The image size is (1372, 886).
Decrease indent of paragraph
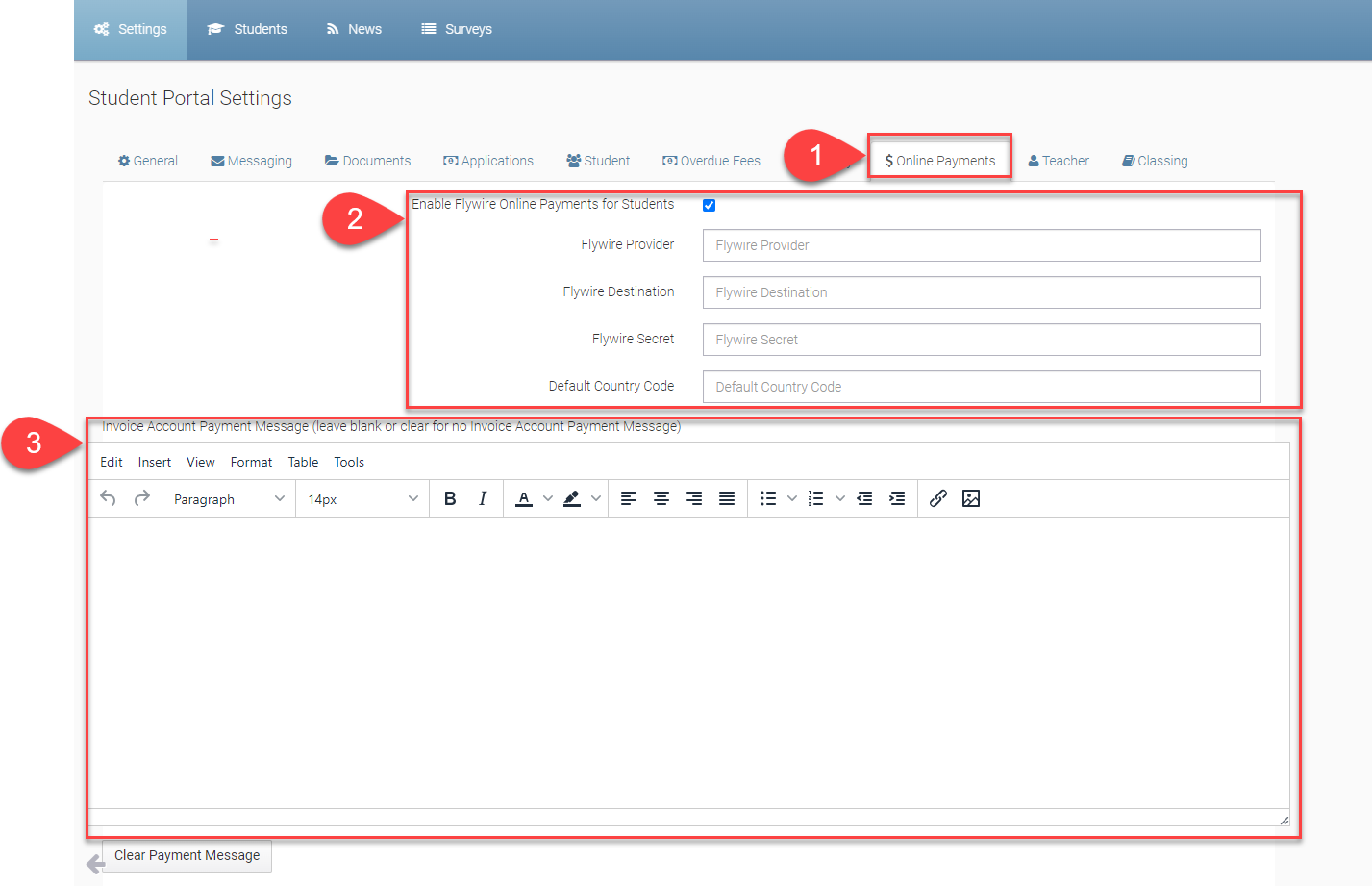coord(864,498)
